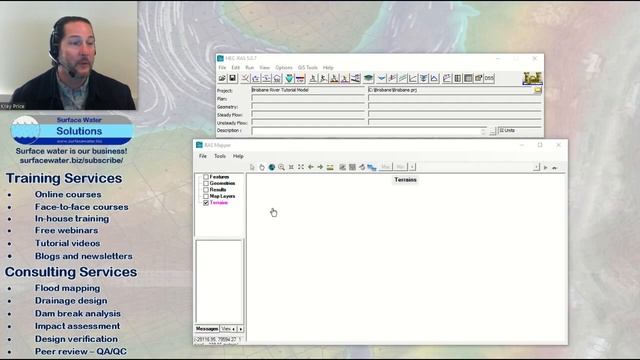Click the Terrains label in map view
This screenshot has width=640, height=360.
click(x=405, y=180)
